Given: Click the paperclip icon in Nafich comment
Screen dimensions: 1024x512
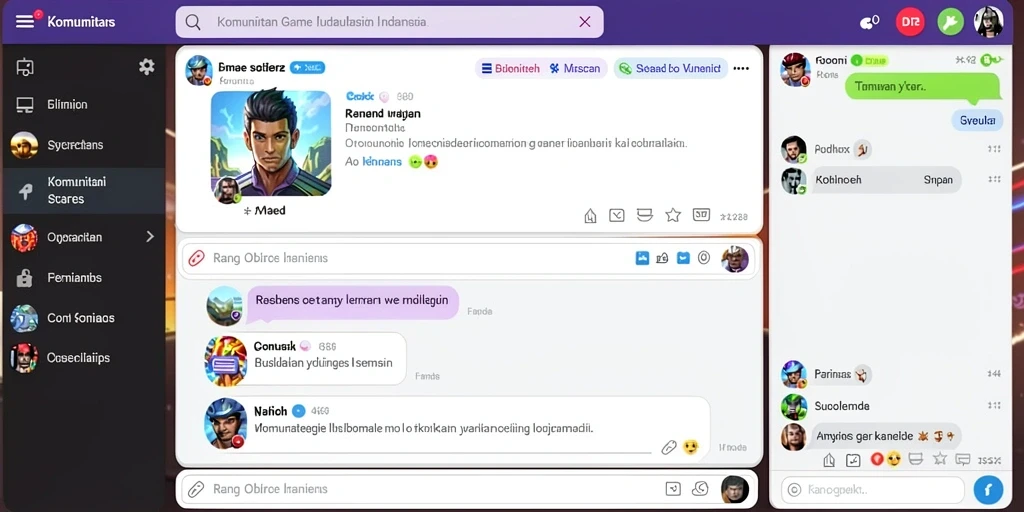Looking at the screenshot, I should tap(669, 447).
